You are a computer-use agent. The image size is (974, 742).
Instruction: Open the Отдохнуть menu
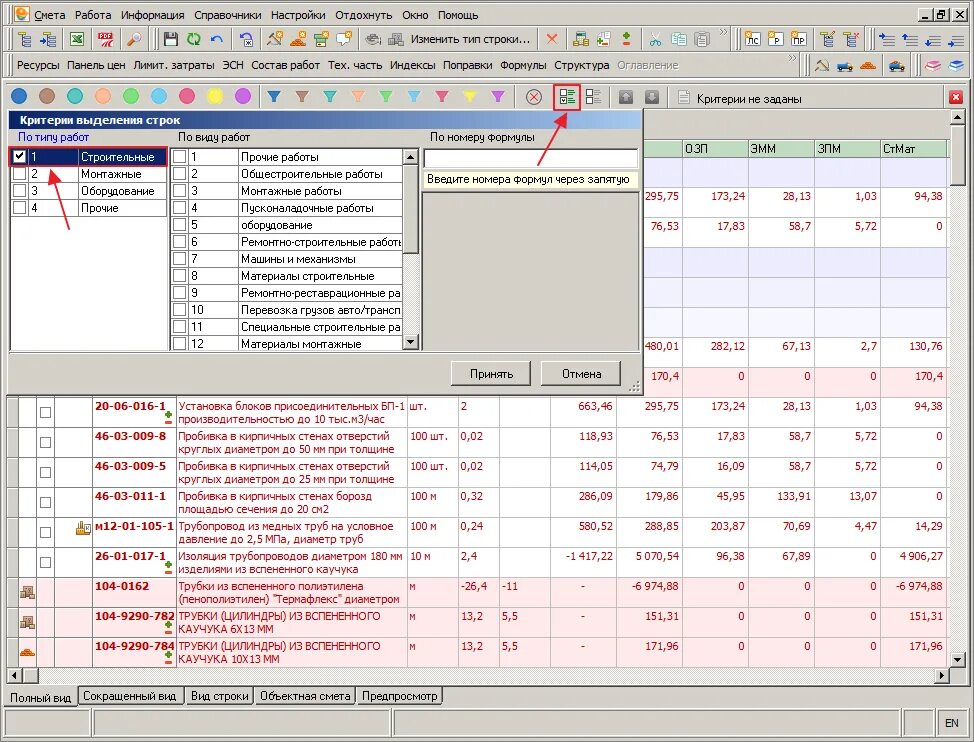pyautogui.click(x=363, y=15)
